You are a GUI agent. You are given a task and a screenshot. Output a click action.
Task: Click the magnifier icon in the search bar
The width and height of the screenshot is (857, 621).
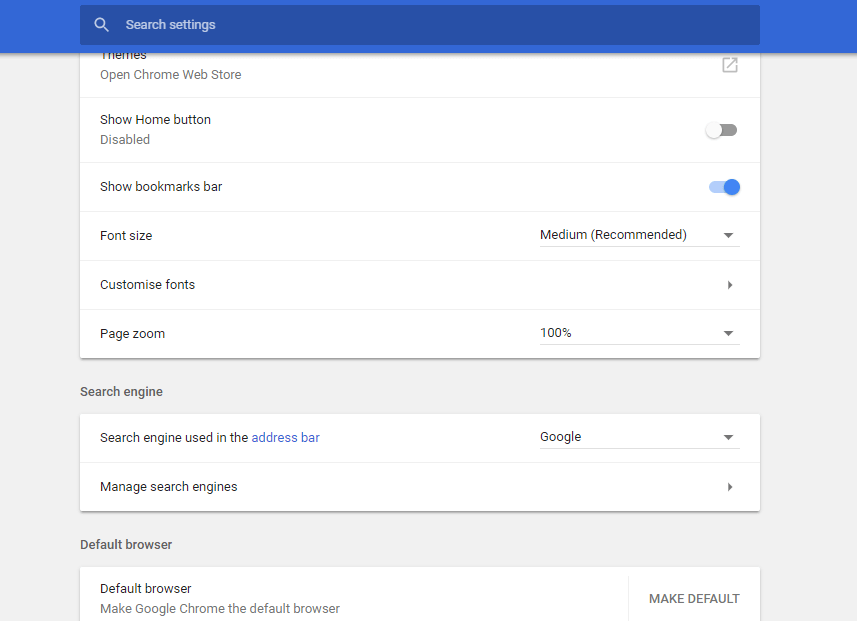tap(101, 25)
